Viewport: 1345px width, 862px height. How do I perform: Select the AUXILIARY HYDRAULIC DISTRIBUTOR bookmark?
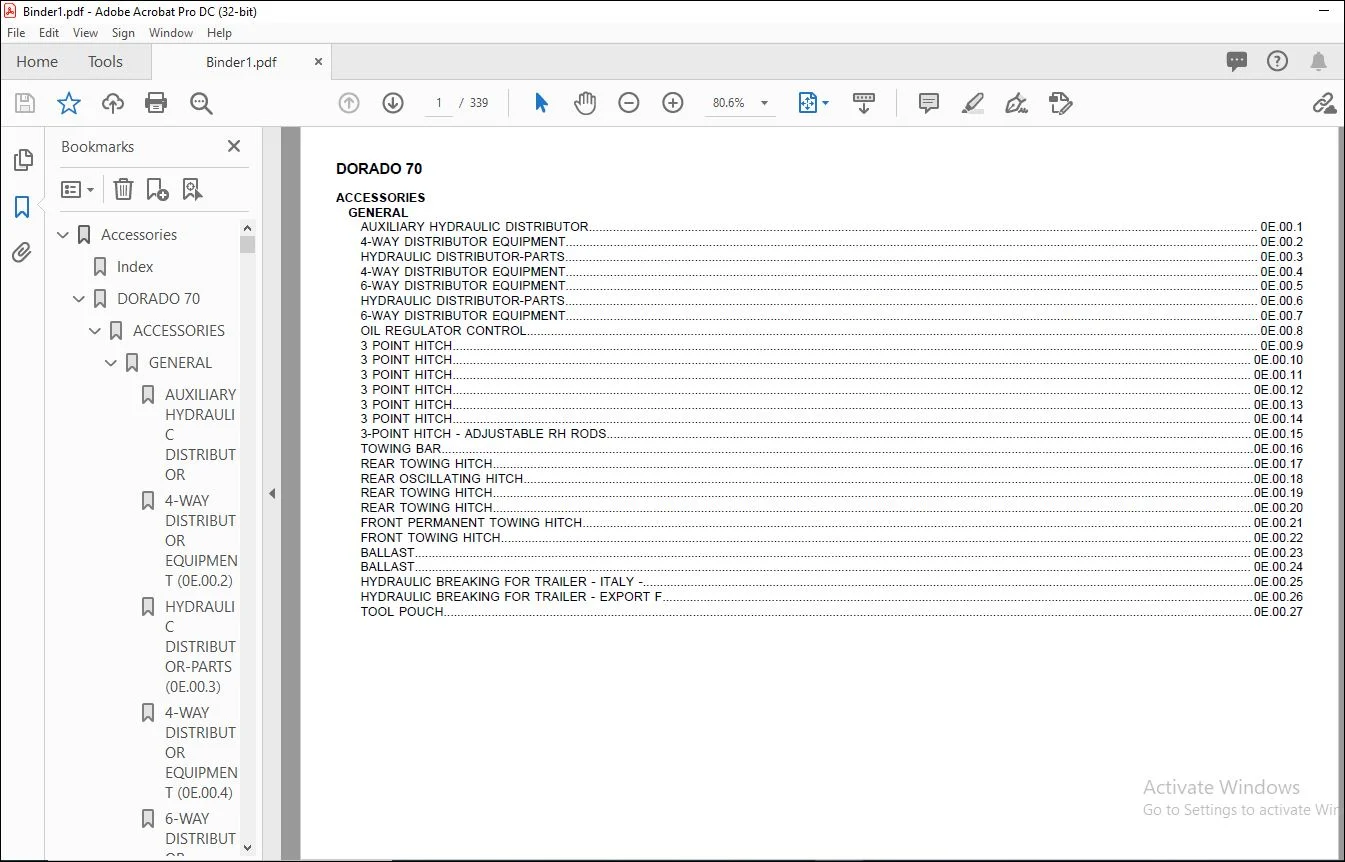(200, 435)
